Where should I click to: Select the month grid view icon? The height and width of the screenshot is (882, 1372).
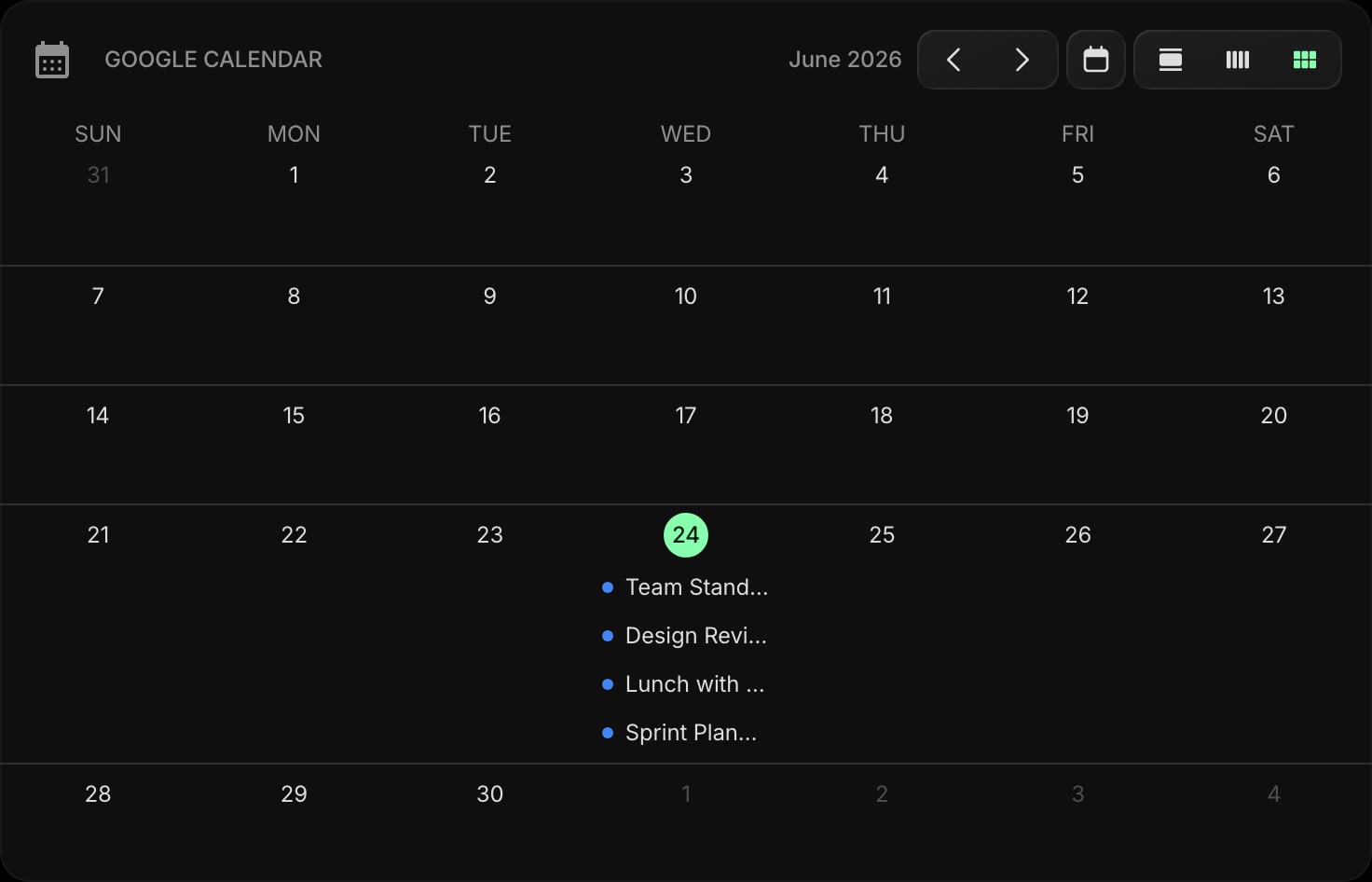[x=1305, y=60]
